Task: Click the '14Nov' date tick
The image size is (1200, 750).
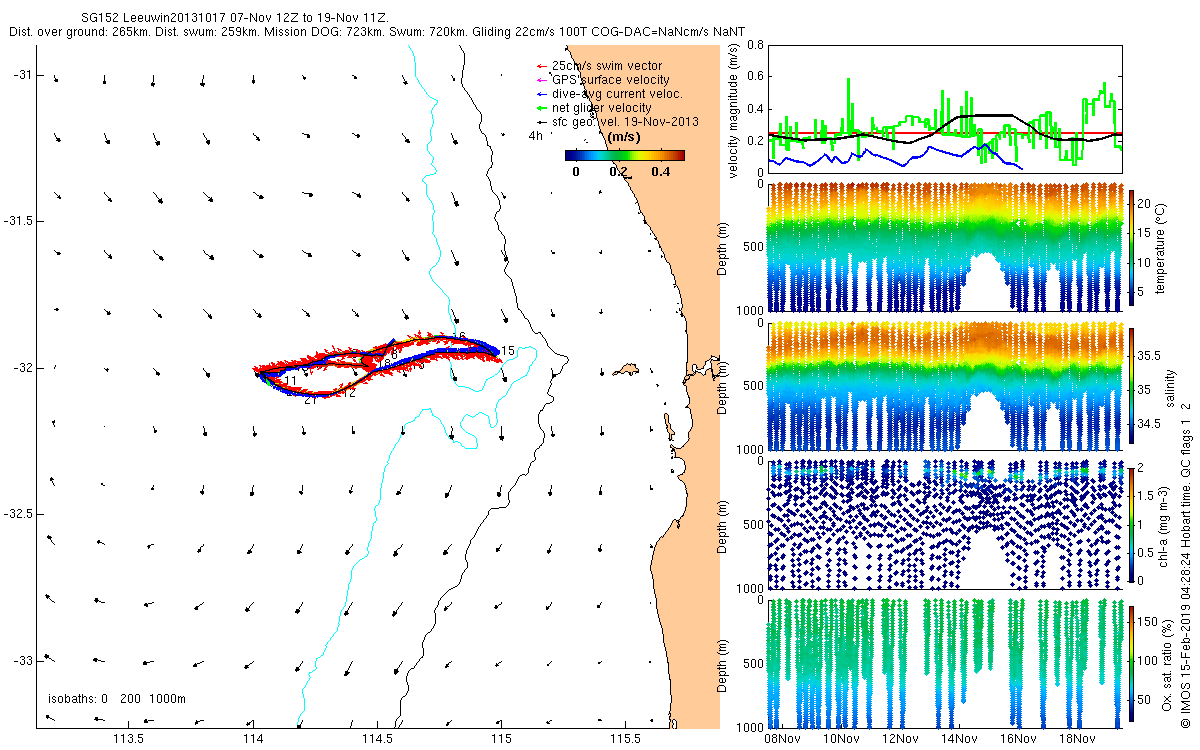Action: click(959, 740)
